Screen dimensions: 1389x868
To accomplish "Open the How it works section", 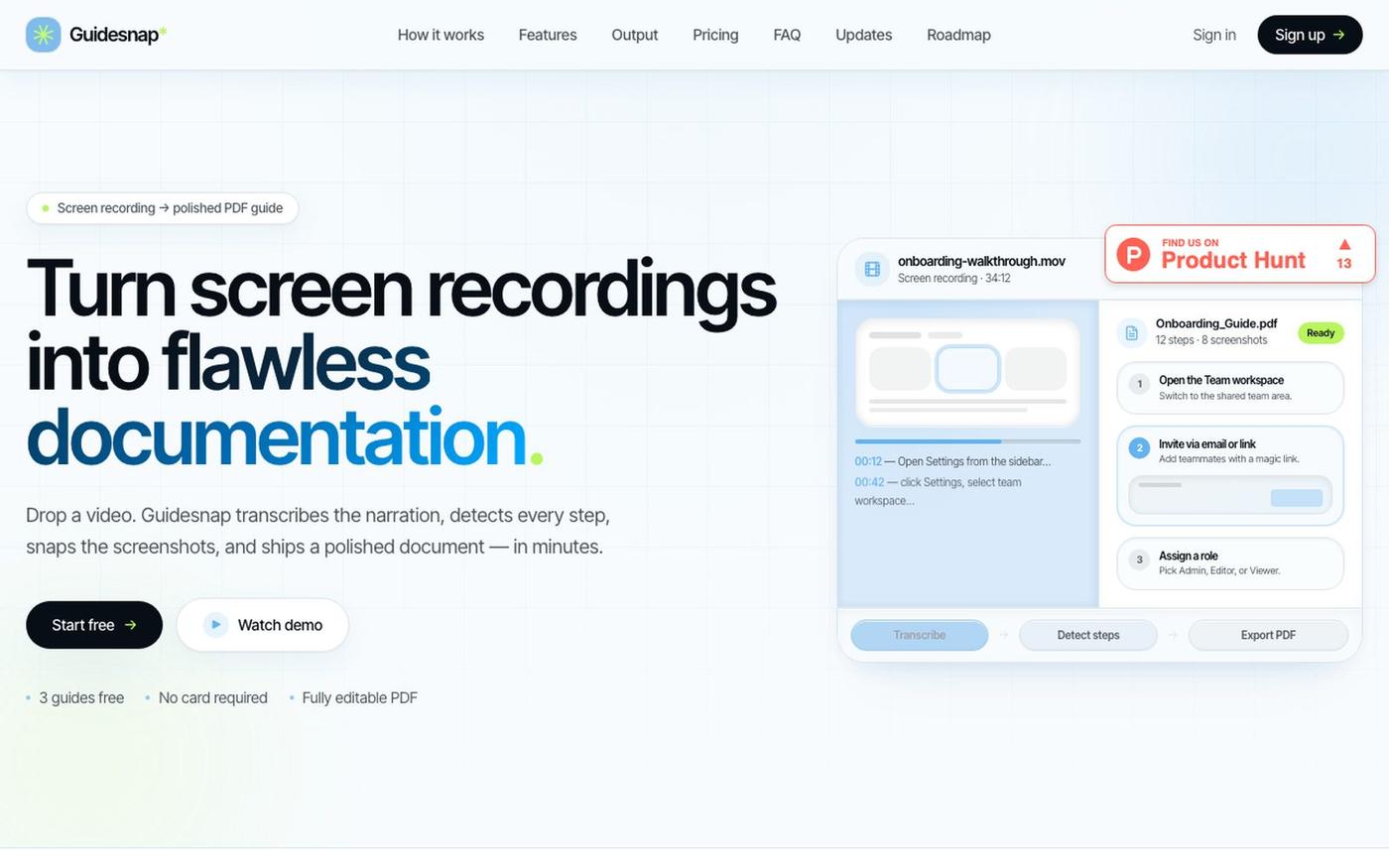I will pyautogui.click(x=441, y=35).
